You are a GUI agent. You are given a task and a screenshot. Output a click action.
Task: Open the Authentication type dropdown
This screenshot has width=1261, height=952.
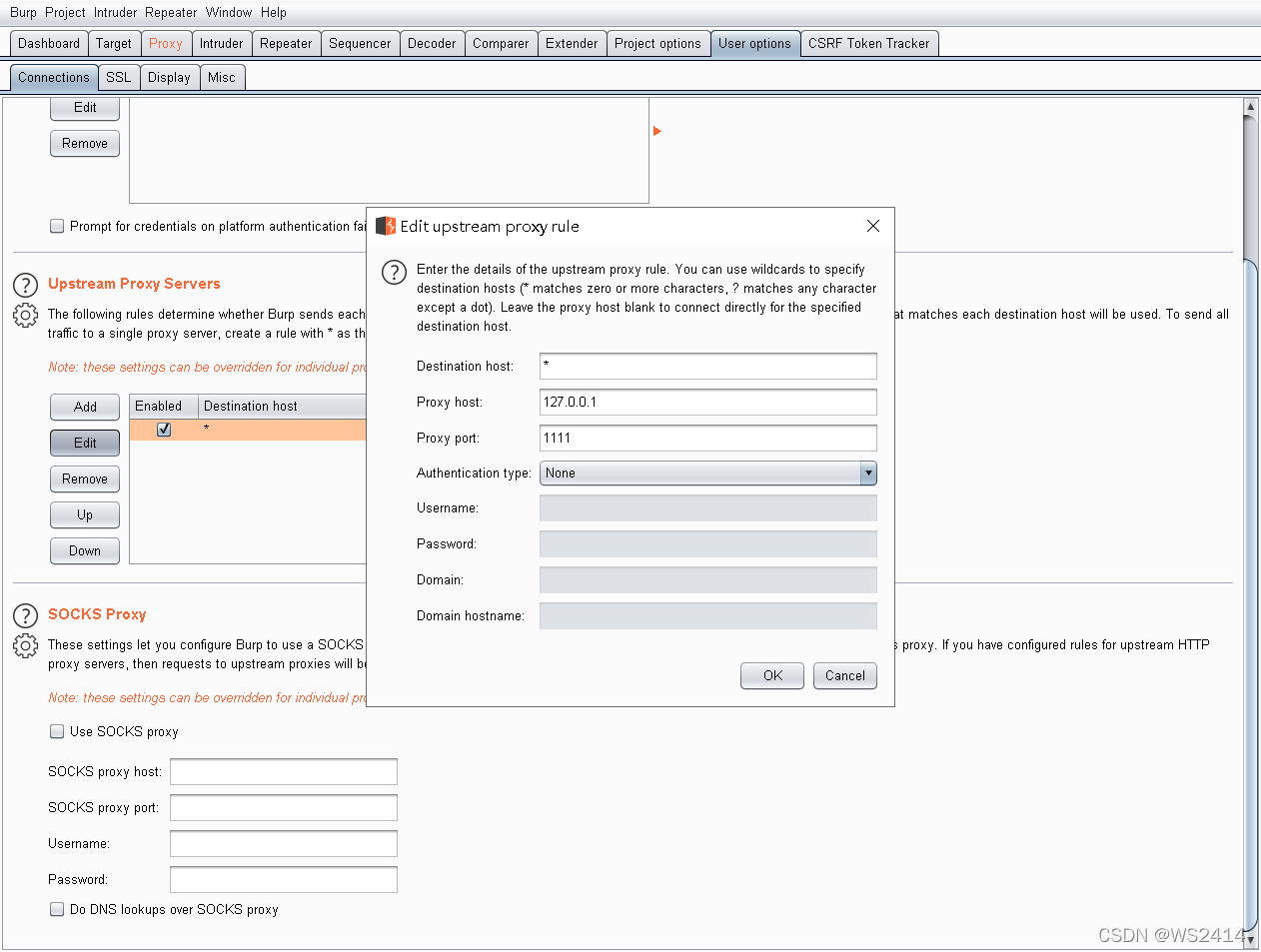(708, 473)
